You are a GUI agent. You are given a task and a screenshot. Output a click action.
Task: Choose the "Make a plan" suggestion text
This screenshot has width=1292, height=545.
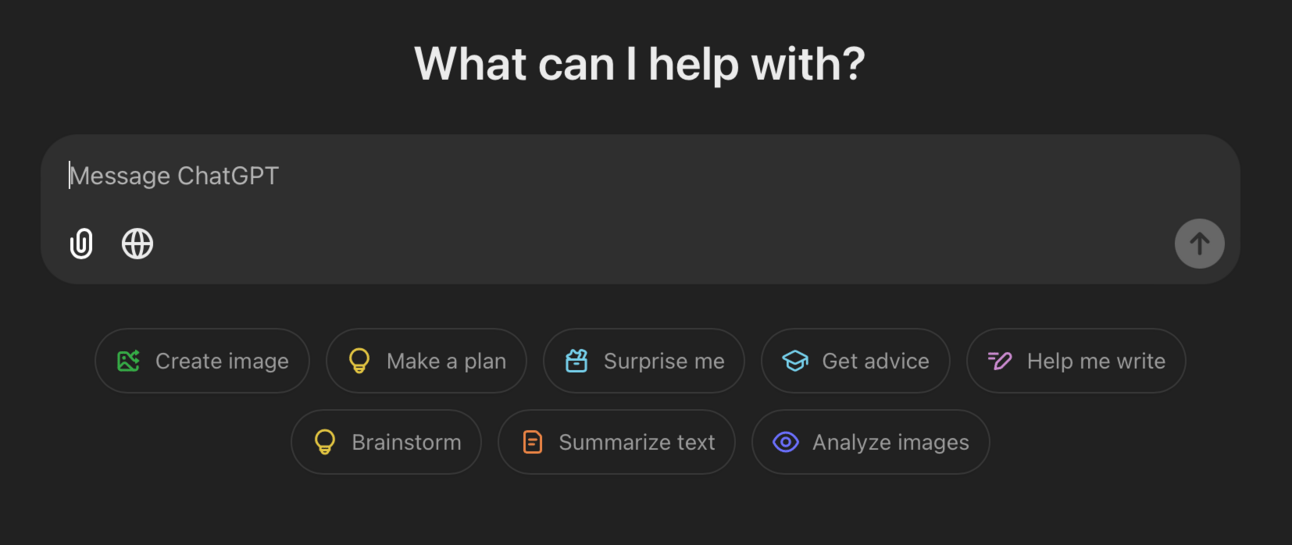click(x=446, y=361)
